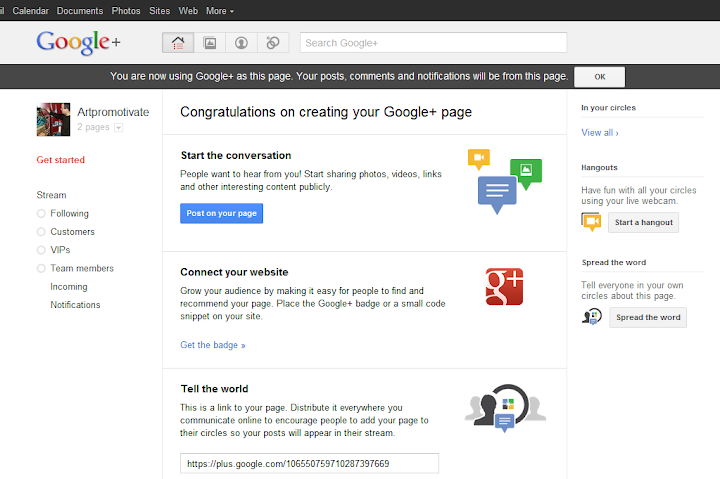This screenshot has width=720, height=479.
Task: Click the yellow hangout camera icon
Action: click(x=591, y=222)
